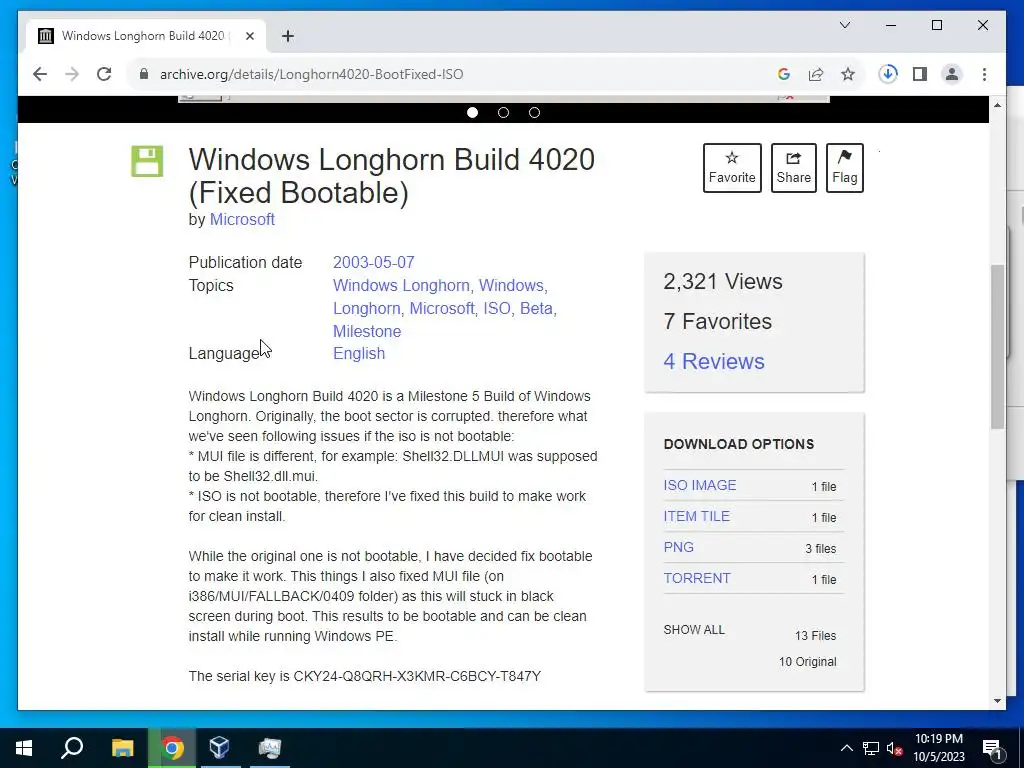Open the VirtualBox cube taskbar icon
Image resolution: width=1024 pixels, height=768 pixels.
tap(220, 748)
